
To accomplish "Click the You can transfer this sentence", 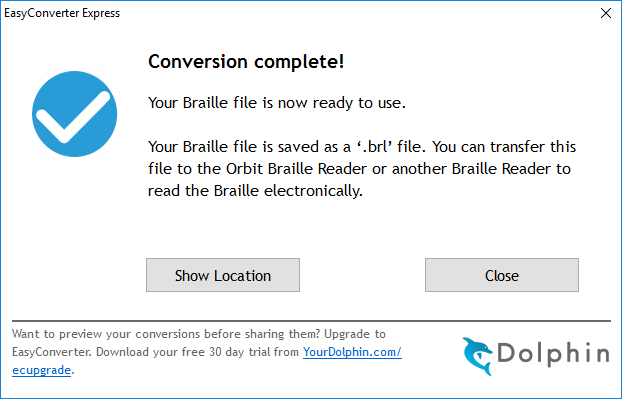I will tap(504, 147).
